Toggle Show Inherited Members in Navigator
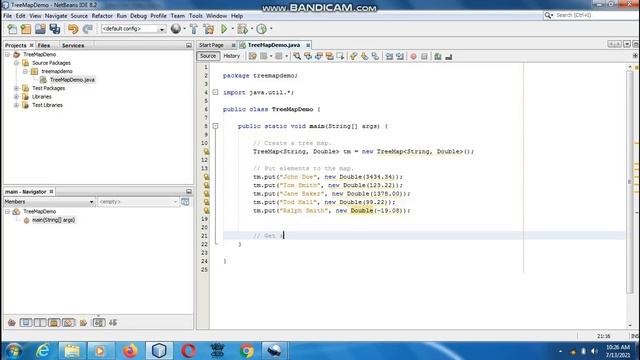The image size is (640, 360). click(x=12, y=323)
